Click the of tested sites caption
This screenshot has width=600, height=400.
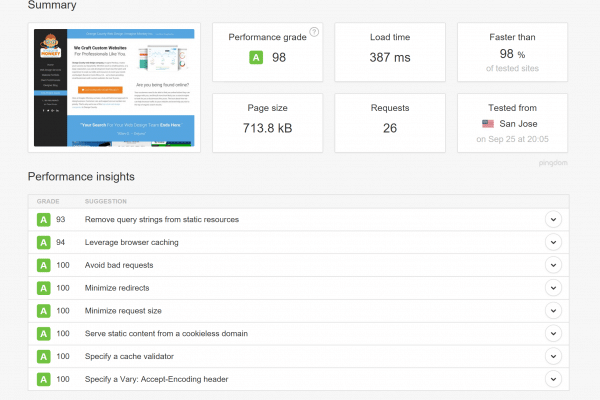[512, 69]
